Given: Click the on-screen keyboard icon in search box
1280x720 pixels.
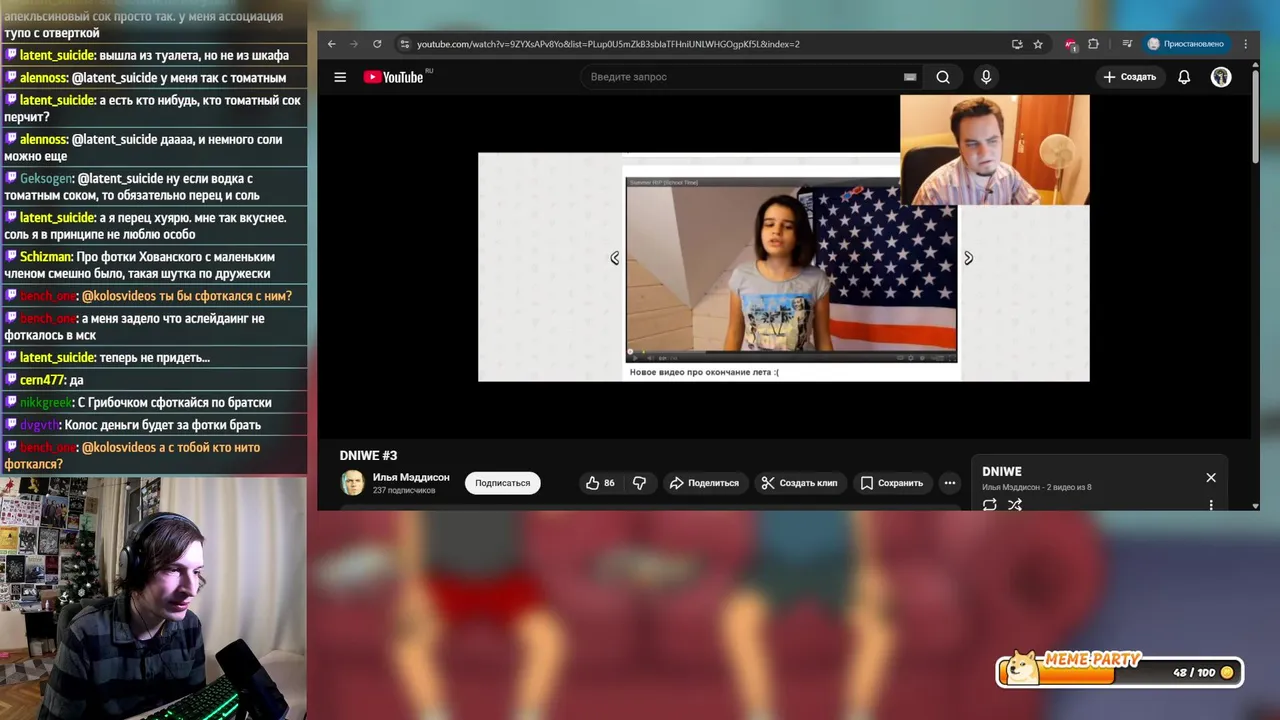Looking at the screenshot, I should click(910, 77).
